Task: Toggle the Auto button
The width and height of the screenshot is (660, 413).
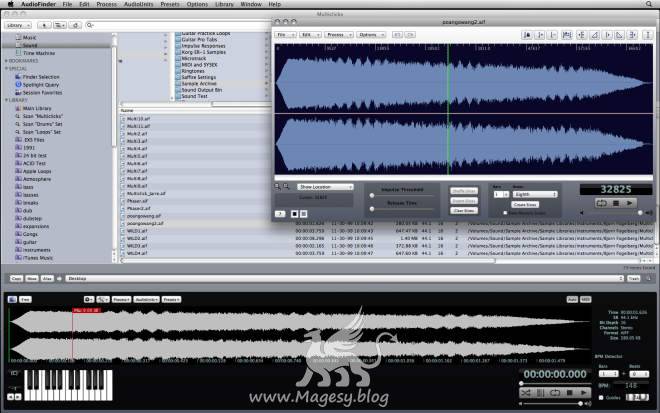Action: click(572, 299)
